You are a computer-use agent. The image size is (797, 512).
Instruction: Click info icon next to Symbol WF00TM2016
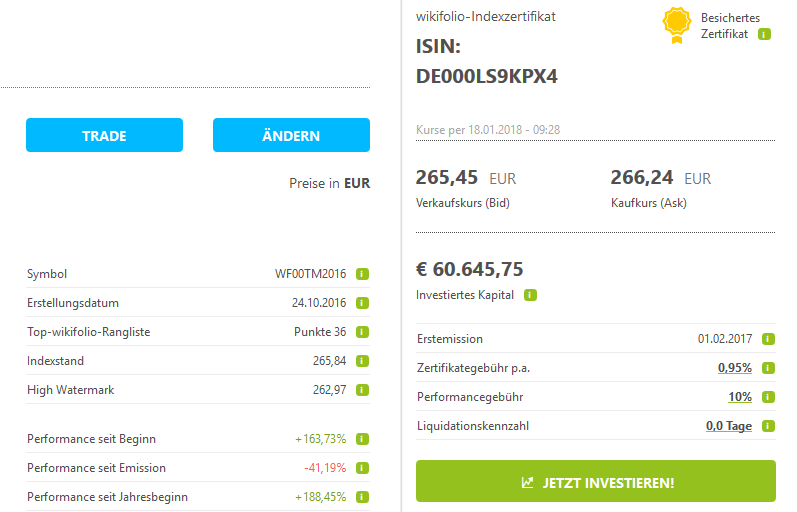[x=363, y=274]
